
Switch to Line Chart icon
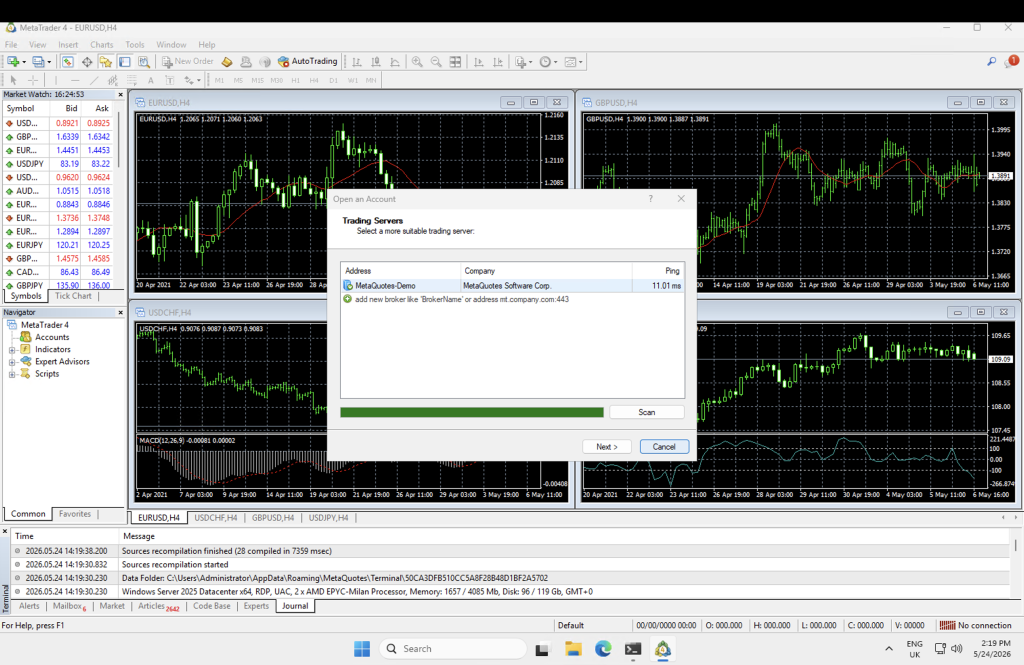tap(394, 61)
